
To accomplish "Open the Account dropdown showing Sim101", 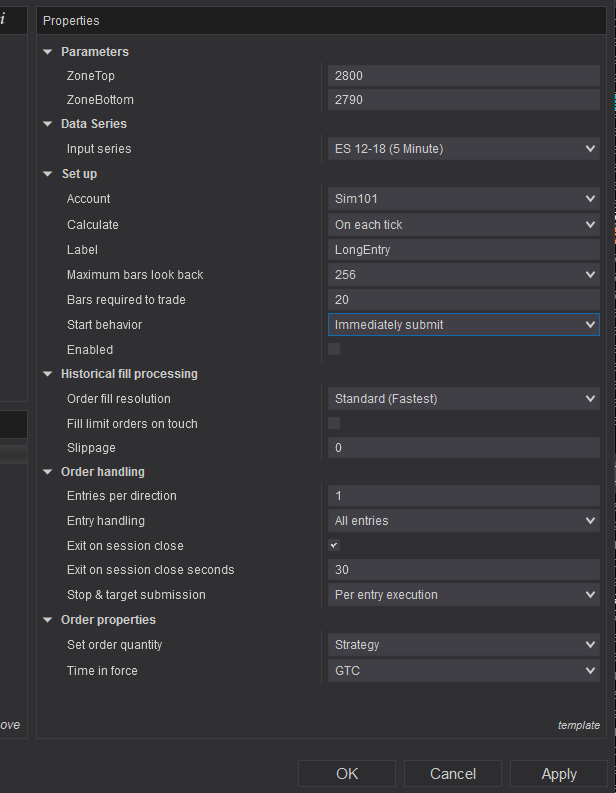I will [464, 199].
